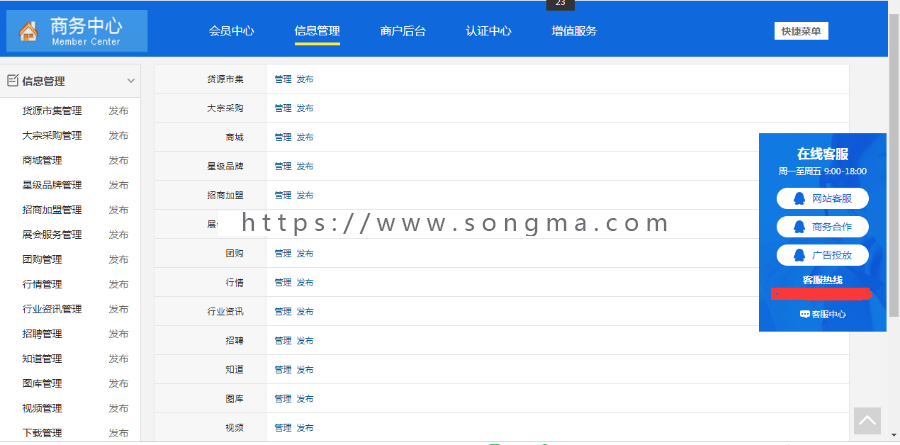Click 发布 next to 商城管理

[119, 160]
